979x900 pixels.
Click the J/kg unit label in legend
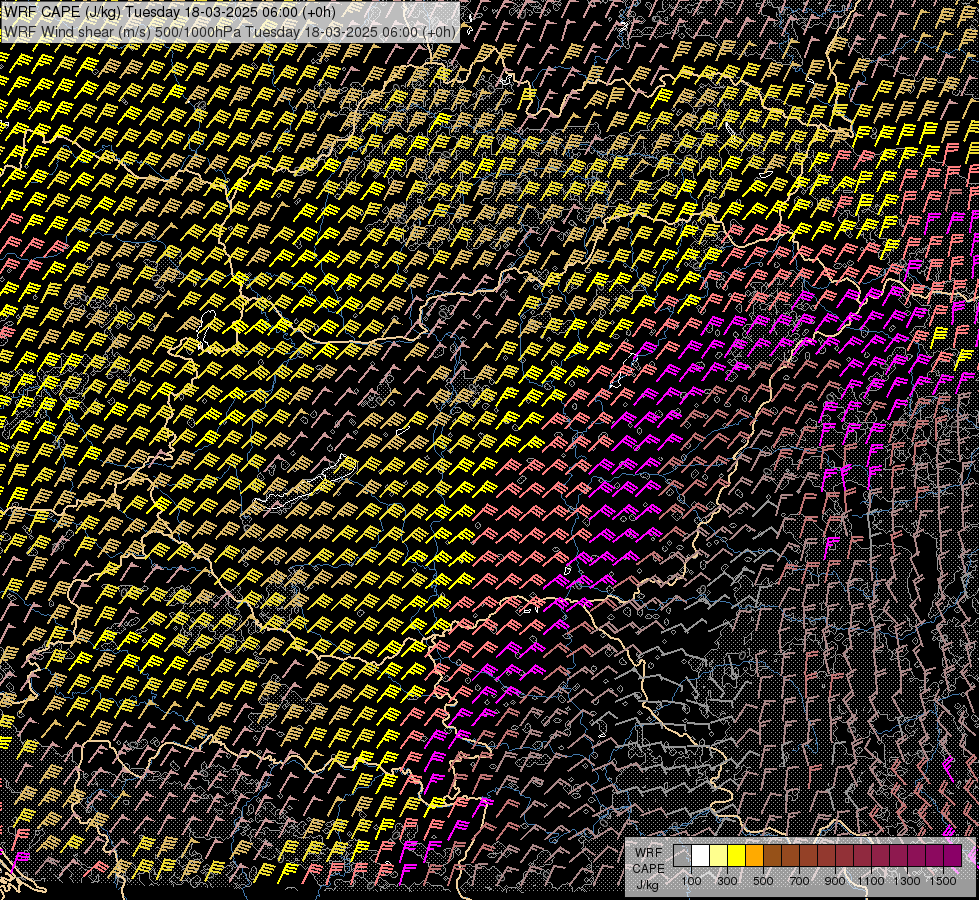click(648, 885)
